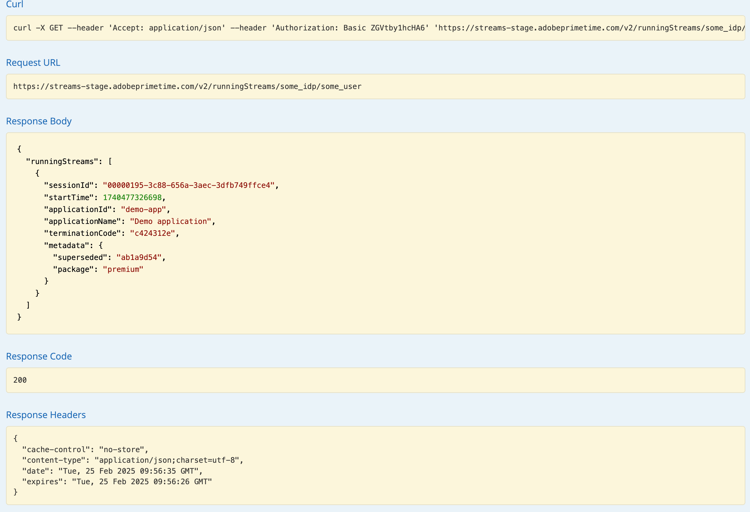The image size is (750, 512).
Task: Click the "metadata" key
Action: click(x=67, y=245)
